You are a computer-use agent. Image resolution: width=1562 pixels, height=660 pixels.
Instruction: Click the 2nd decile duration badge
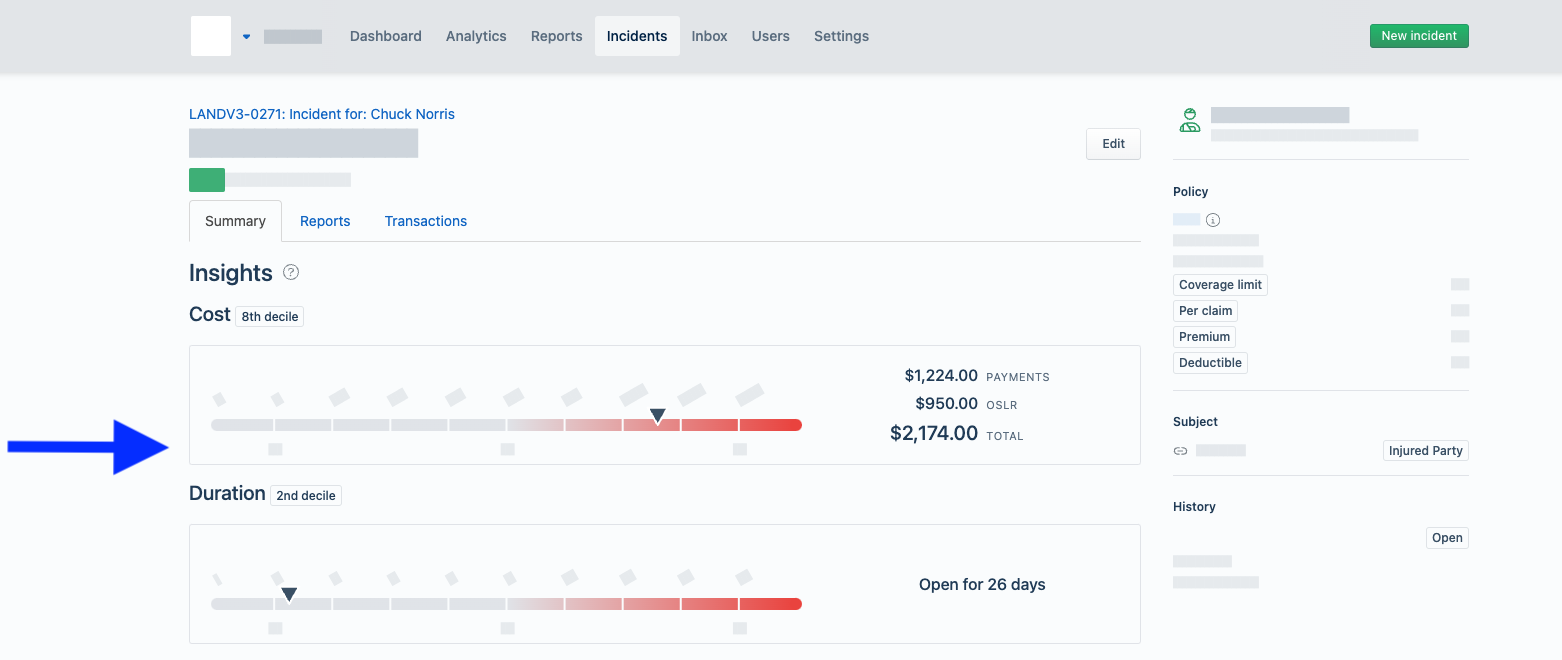[x=306, y=495]
